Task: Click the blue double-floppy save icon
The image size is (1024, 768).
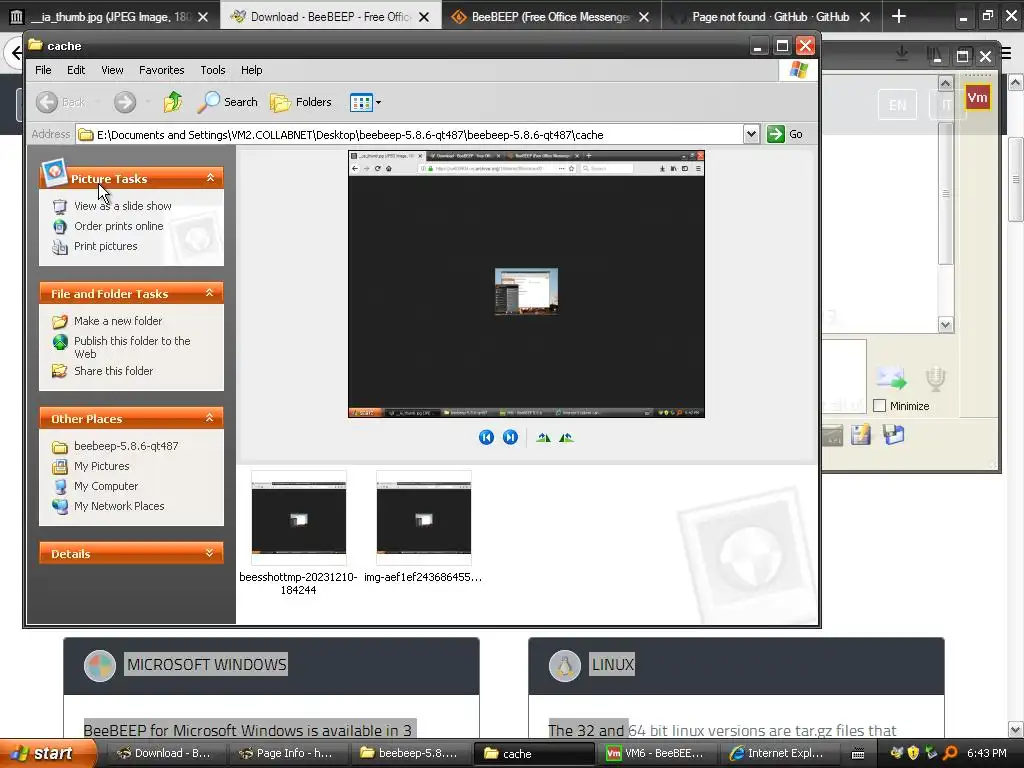Action: coord(893,435)
